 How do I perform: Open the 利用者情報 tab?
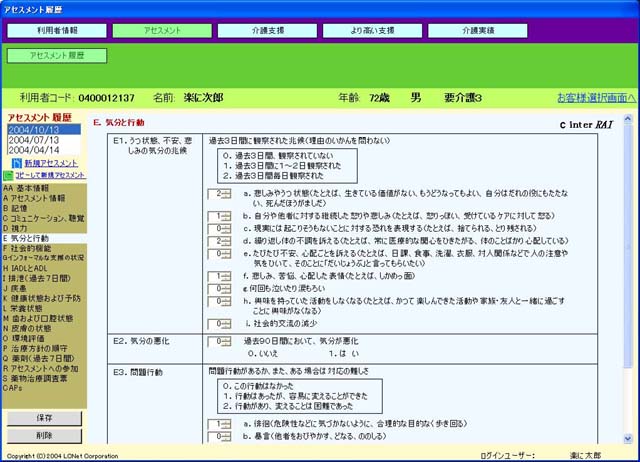click(x=56, y=30)
